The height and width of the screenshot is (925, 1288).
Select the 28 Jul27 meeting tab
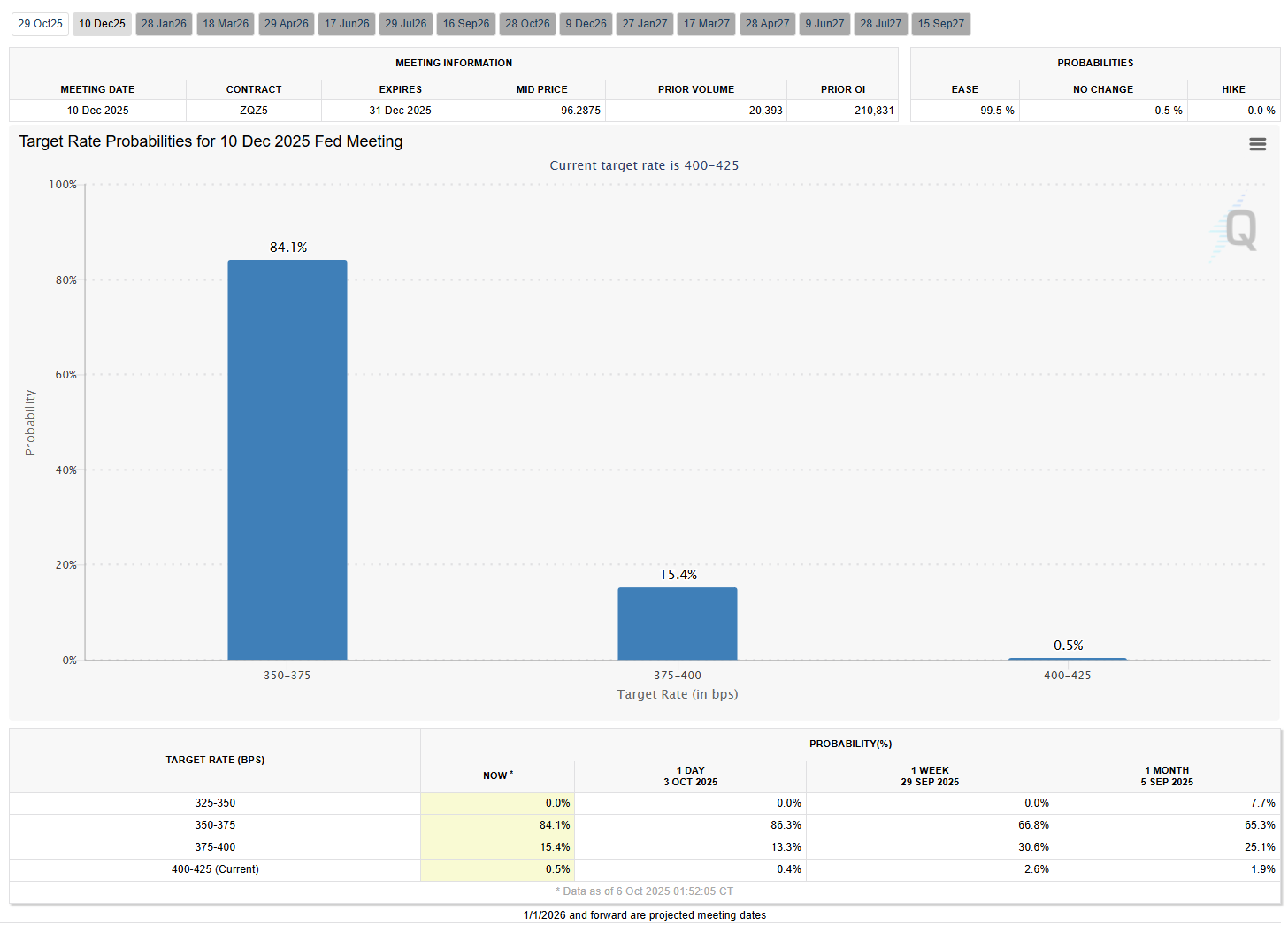point(881,24)
